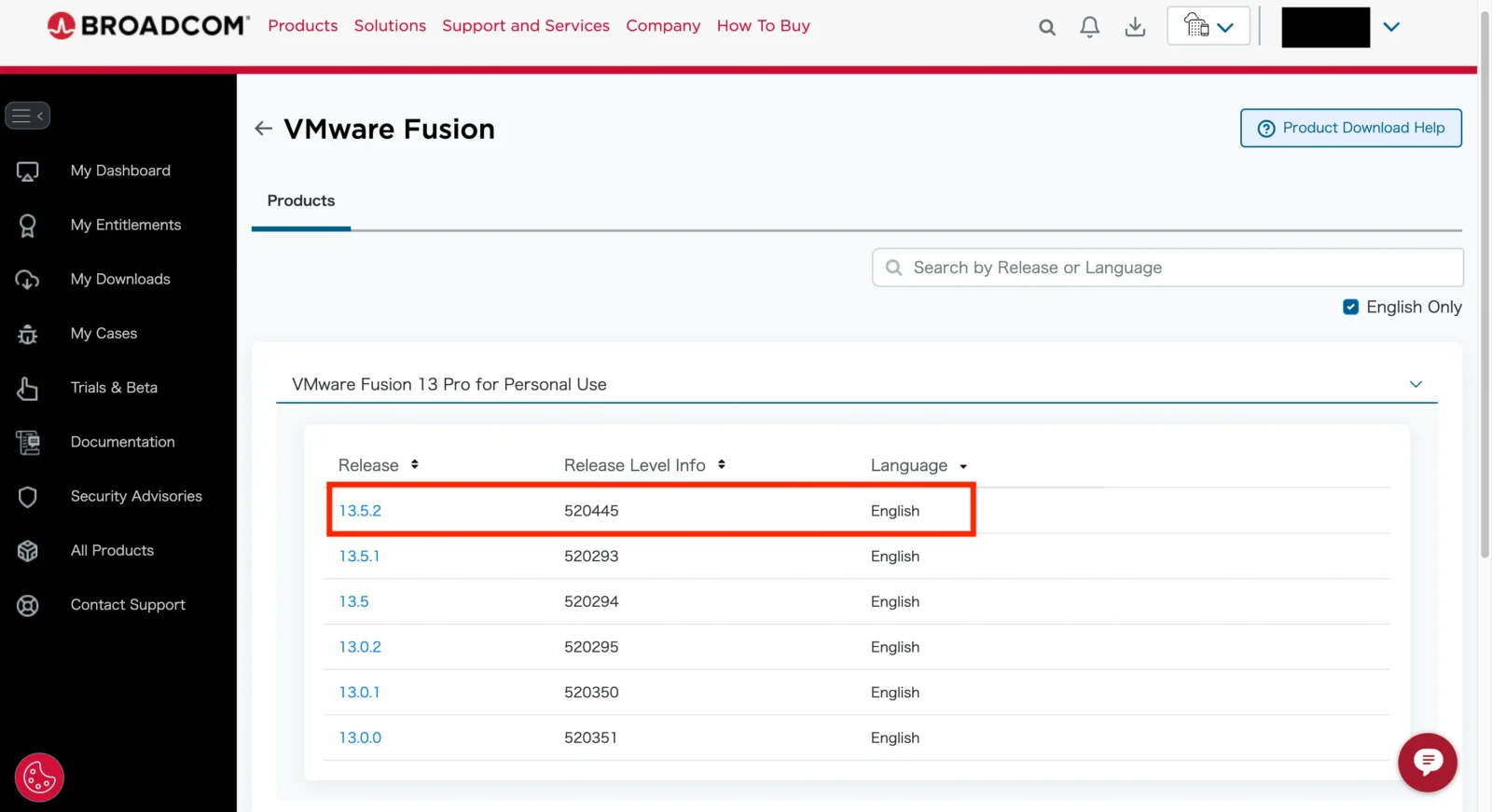The height and width of the screenshot is (812, 1492).
Task: Open the search magnifier icon in header
Action: tap(1047, 27)
